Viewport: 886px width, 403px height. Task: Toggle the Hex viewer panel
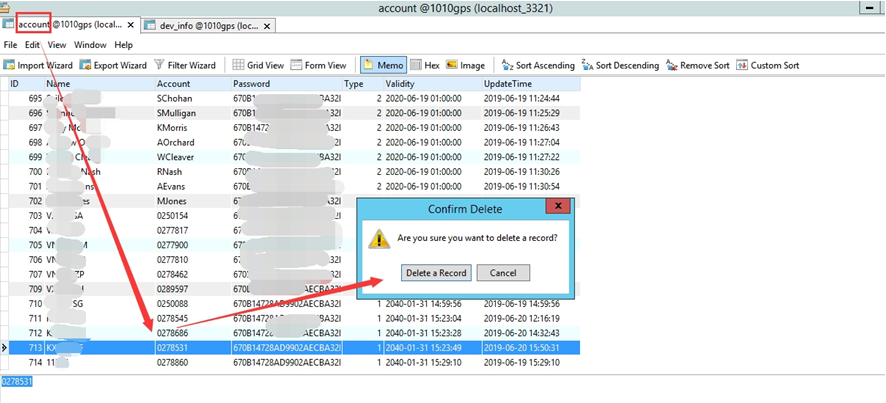424,65
